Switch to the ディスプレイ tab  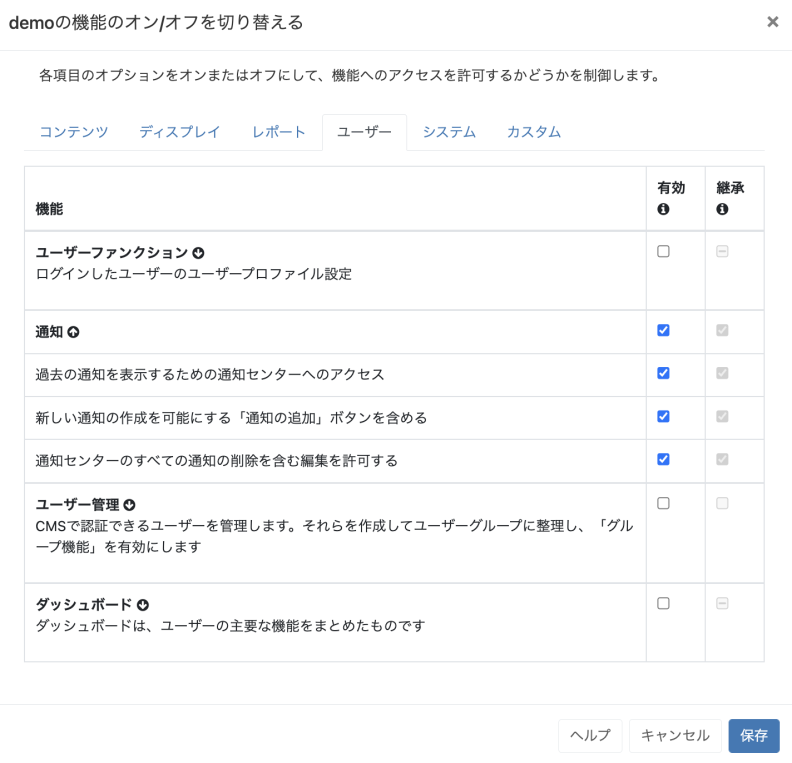coord(180,132)
